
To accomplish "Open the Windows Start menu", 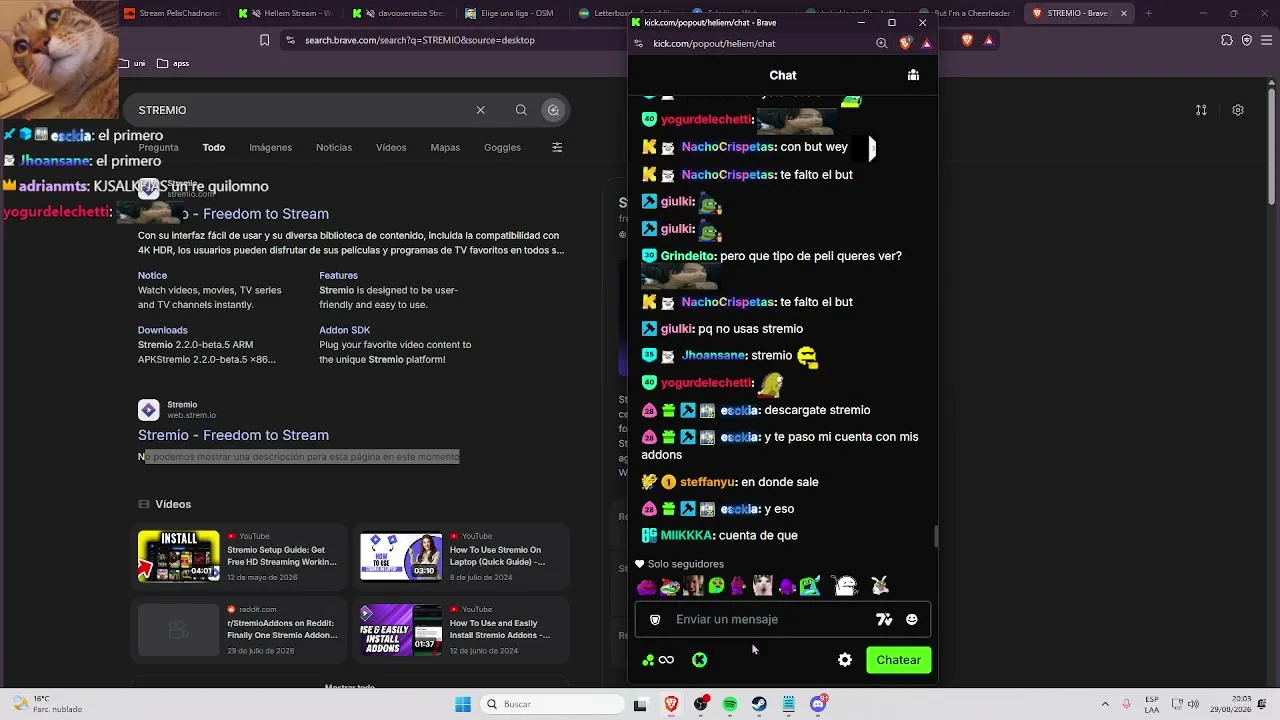I will [463, 704].
